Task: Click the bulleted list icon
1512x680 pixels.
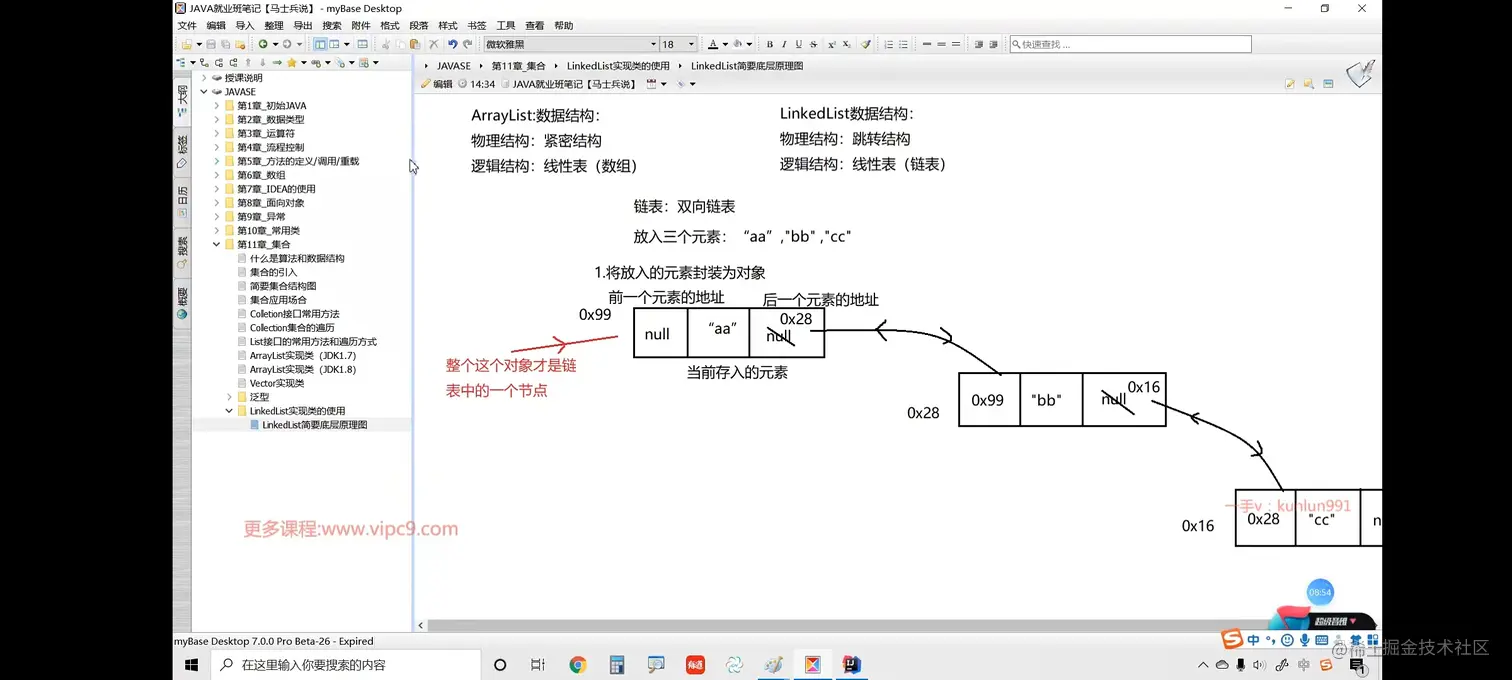Action: [x=903, y=45]
